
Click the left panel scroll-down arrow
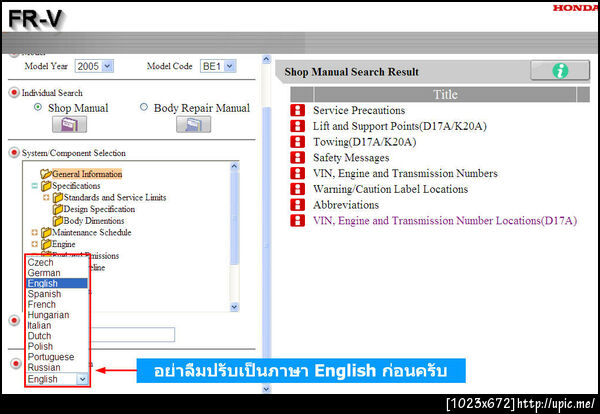coord(267,389)
